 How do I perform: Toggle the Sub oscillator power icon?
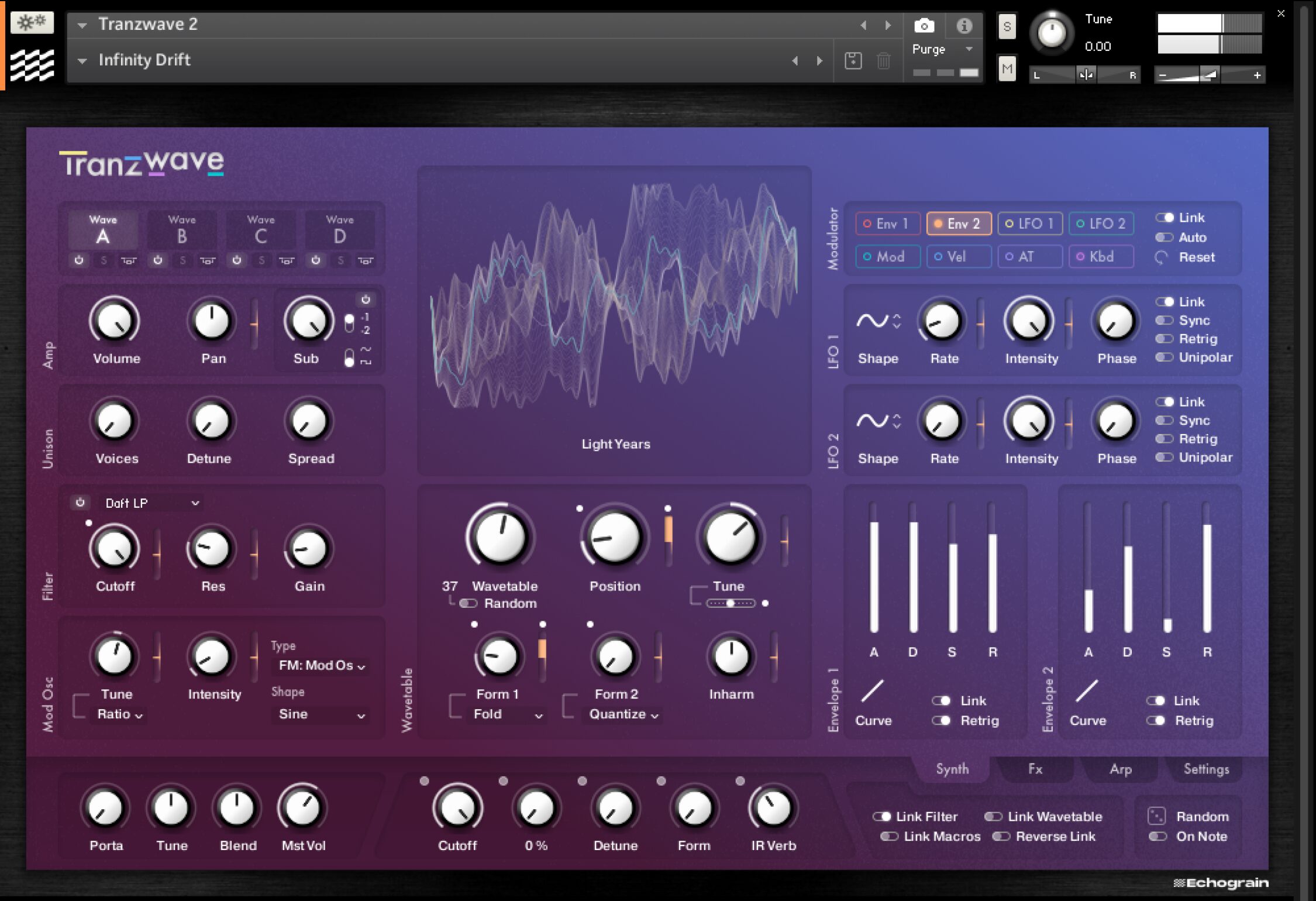tap(366, 299)
